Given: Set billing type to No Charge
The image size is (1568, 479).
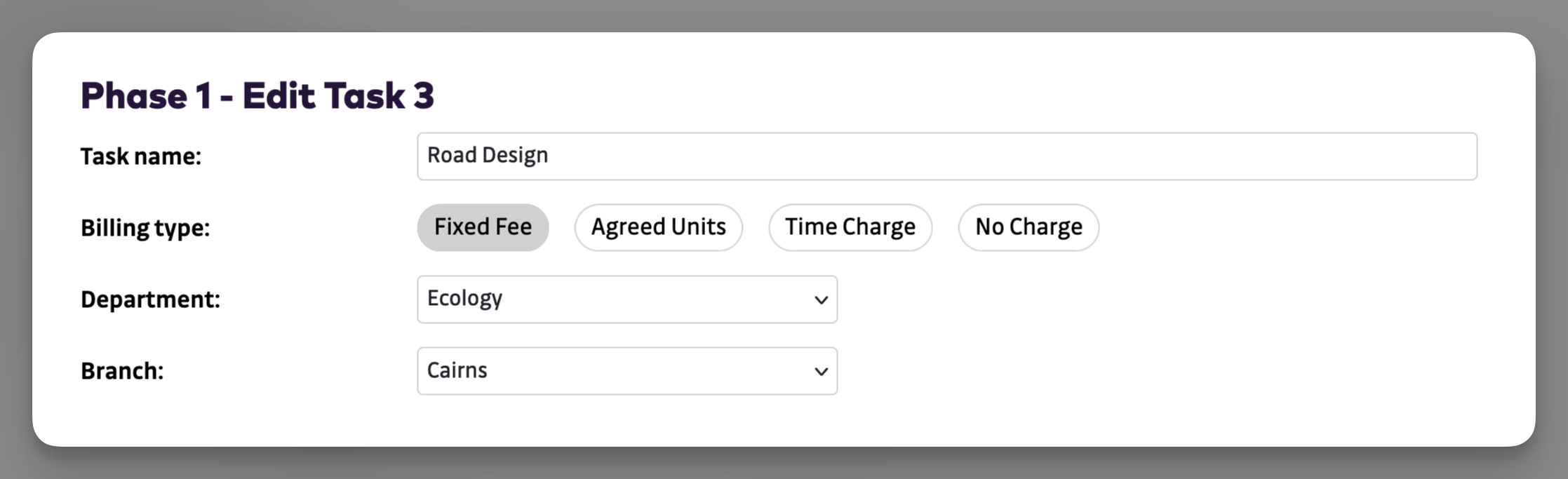Looking at the screenshot, I should [x=1028, y=227].
